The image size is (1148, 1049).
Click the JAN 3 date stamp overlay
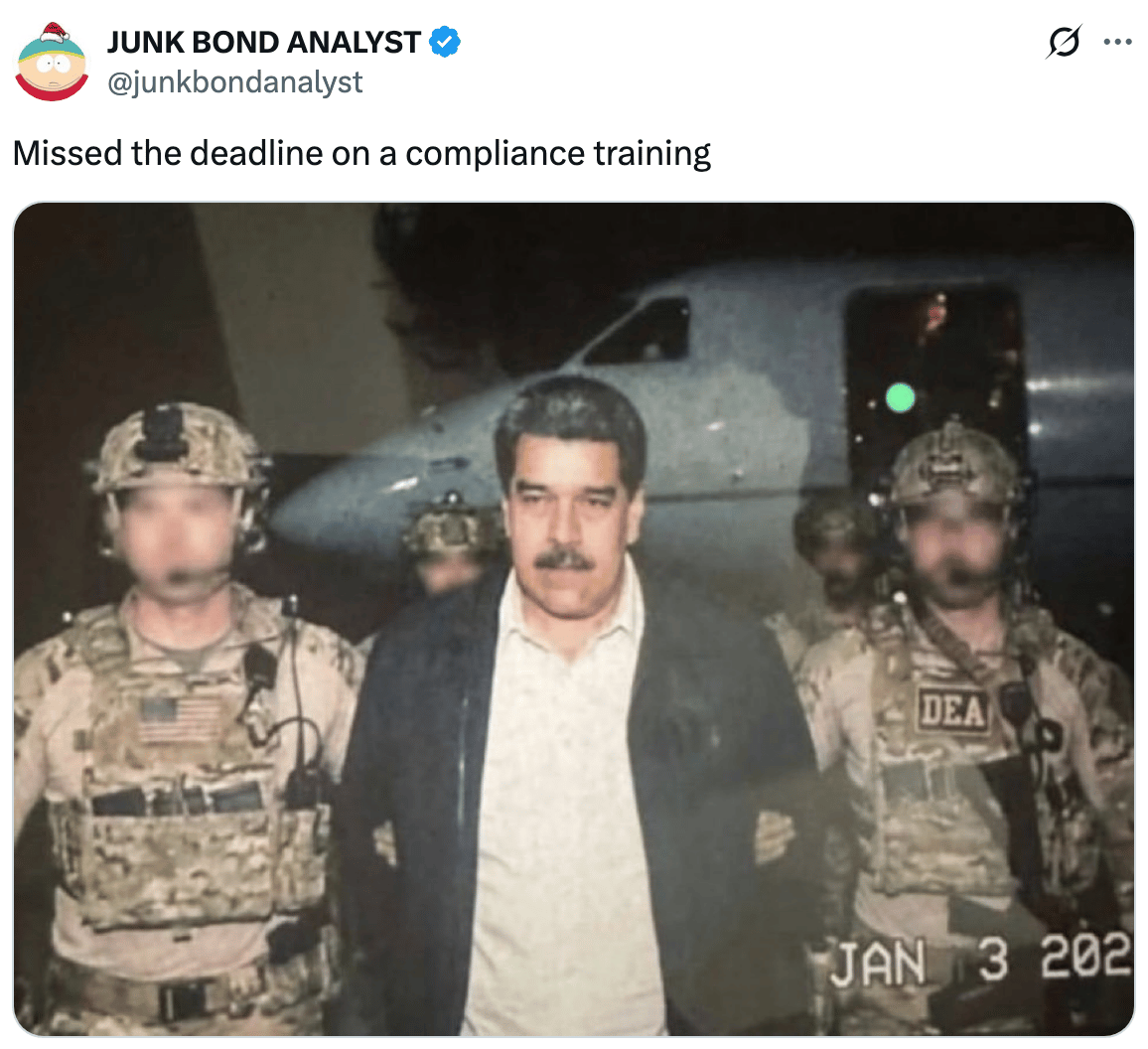pyautogui.click(x=981, y=962)
